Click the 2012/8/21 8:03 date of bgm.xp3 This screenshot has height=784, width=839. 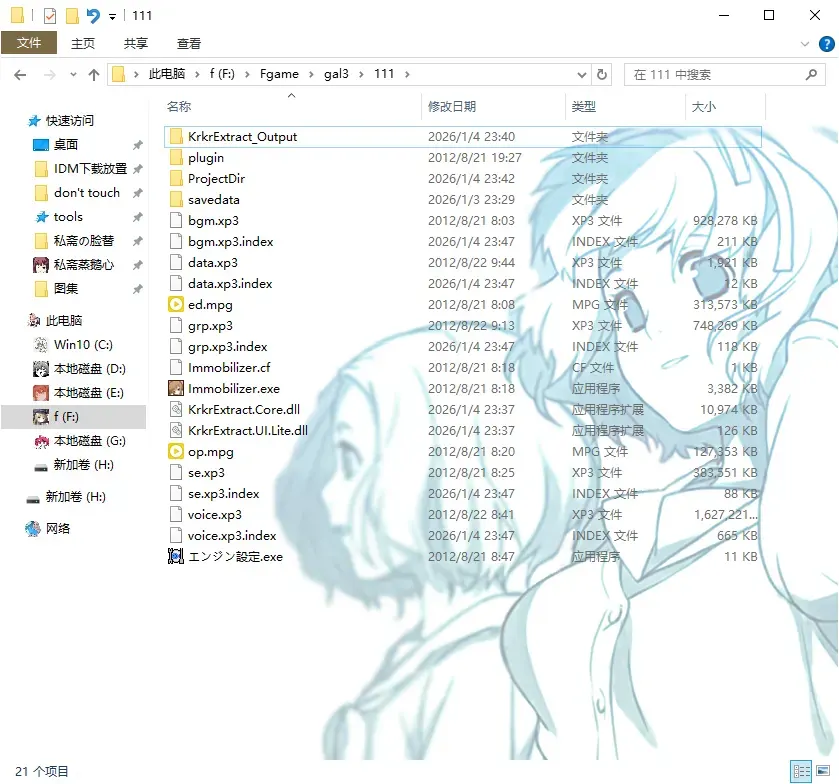coord(471,220)
